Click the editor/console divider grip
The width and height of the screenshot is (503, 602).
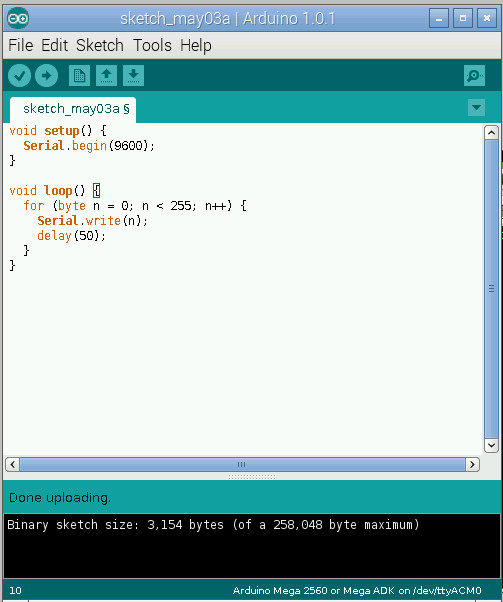coord(252,476)
